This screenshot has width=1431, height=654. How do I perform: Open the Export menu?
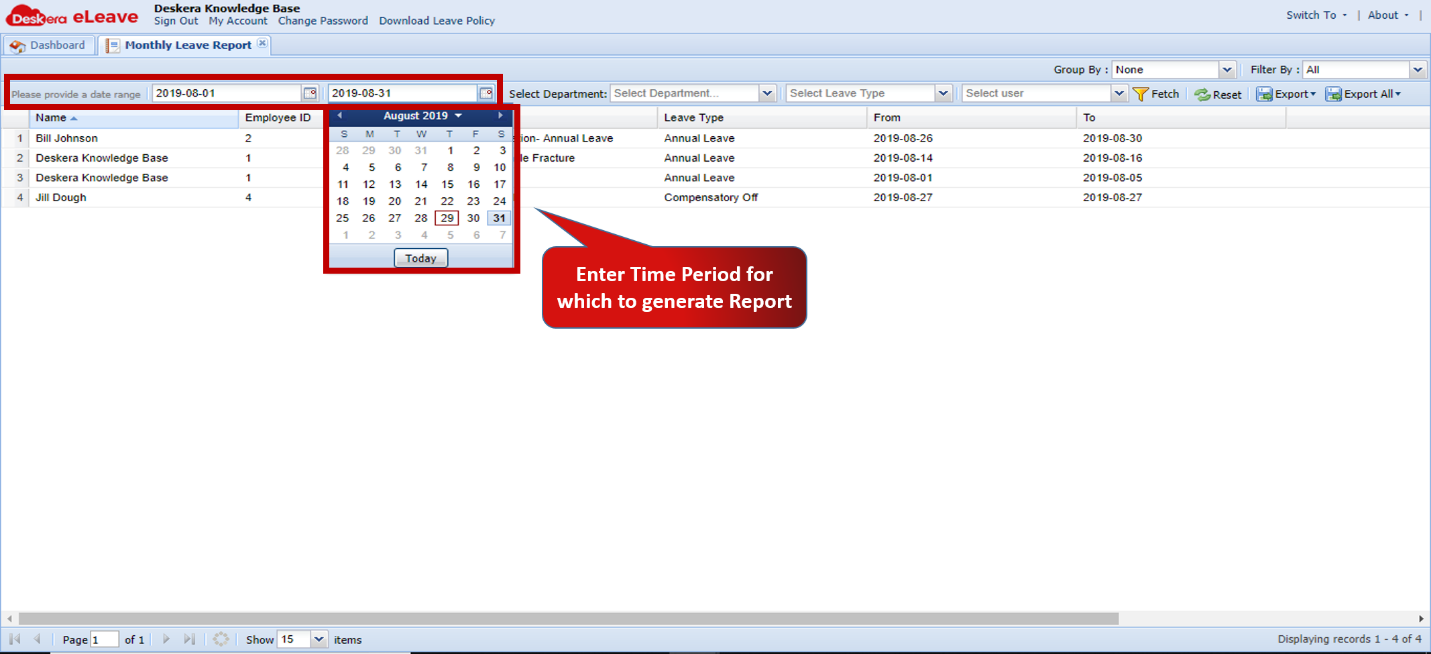coord(1286,94)
